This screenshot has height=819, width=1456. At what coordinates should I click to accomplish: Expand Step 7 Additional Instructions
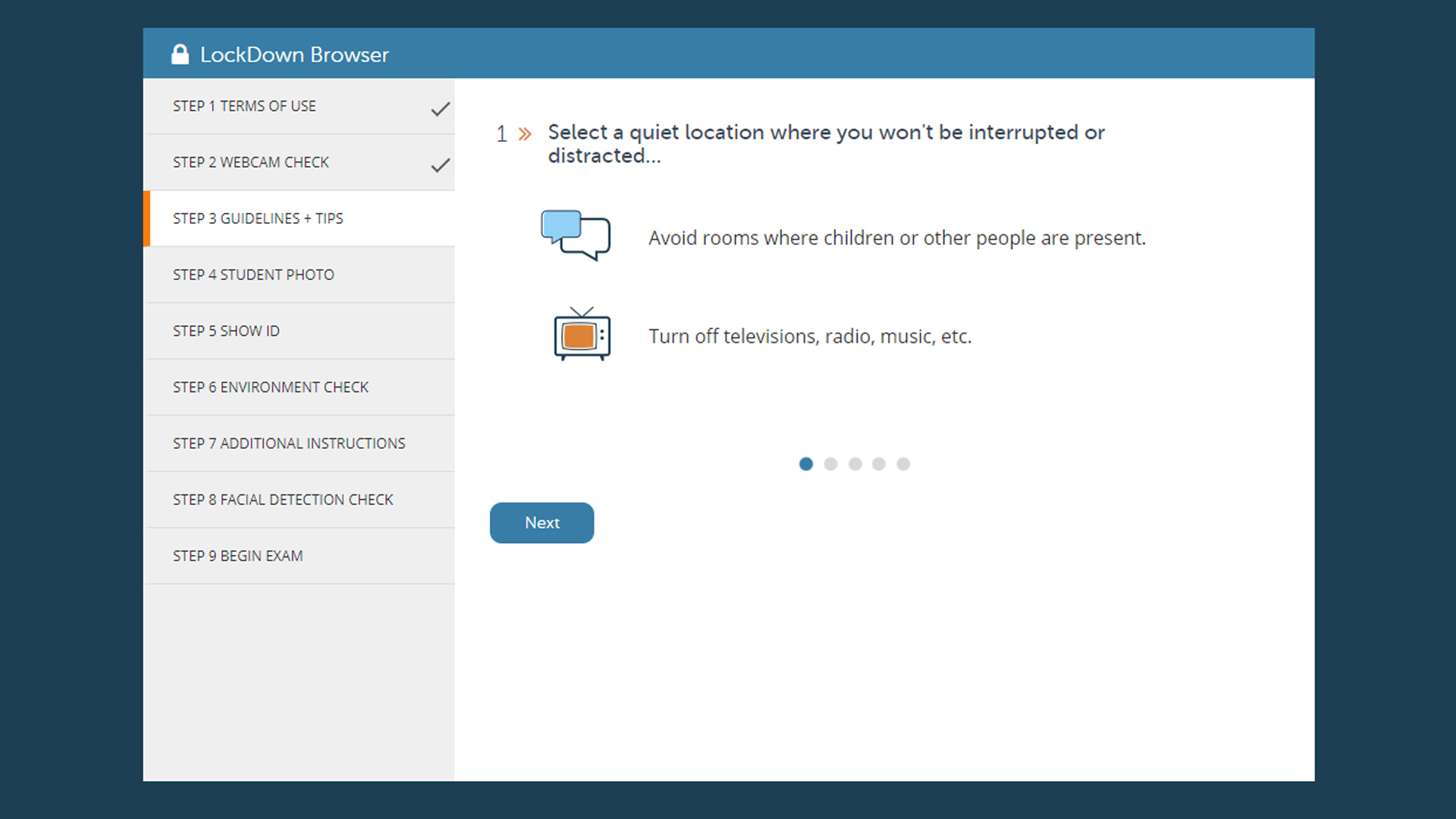pyautogui.click(x=288, y=443)
